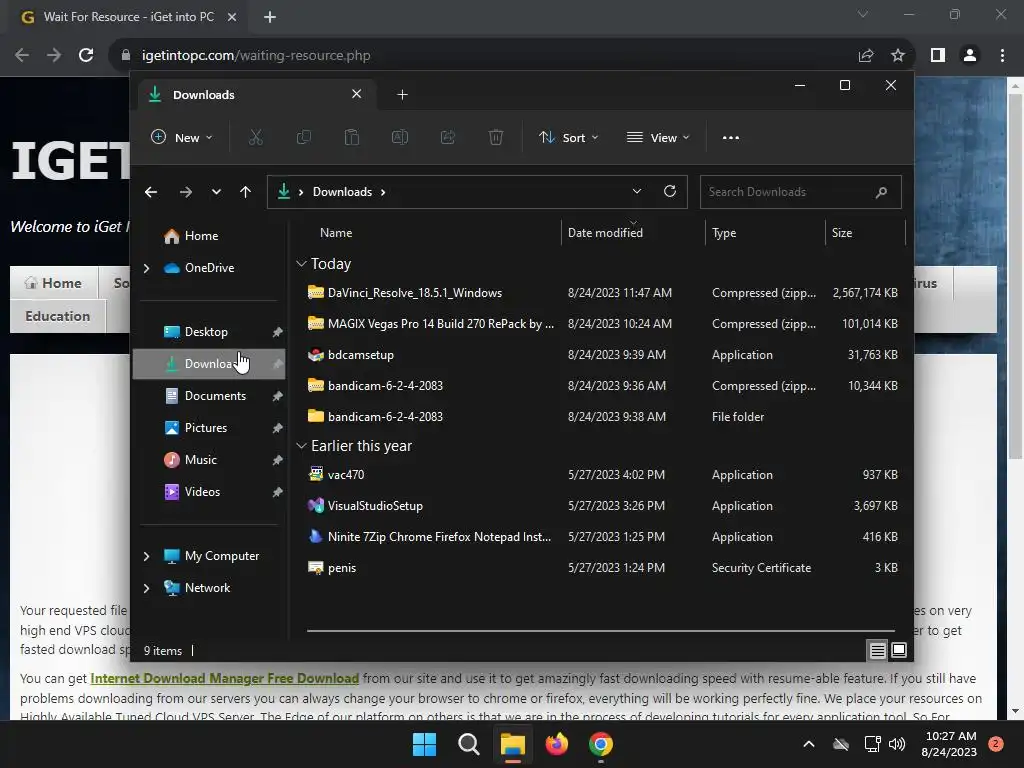Add a new File Explorer tab
The image size is (1024, 768).
pos(402,95)
